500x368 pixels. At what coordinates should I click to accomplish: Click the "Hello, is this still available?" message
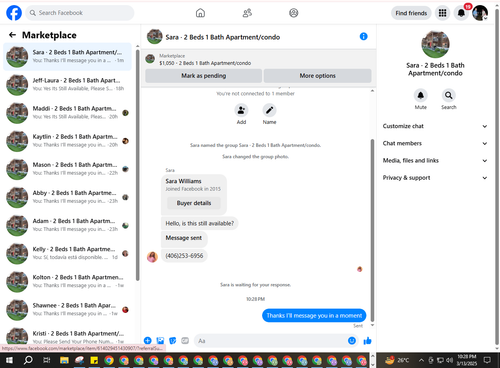[x=200, y=223]
